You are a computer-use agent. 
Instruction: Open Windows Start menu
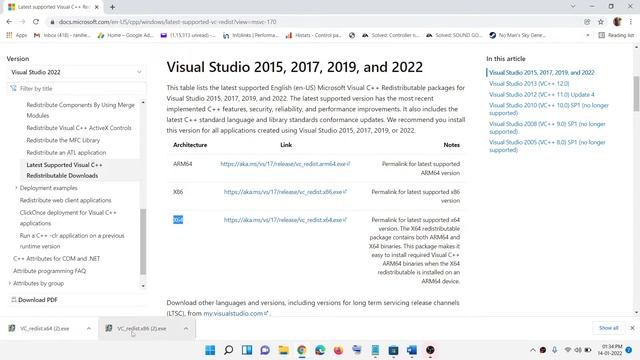click(210, 350)
